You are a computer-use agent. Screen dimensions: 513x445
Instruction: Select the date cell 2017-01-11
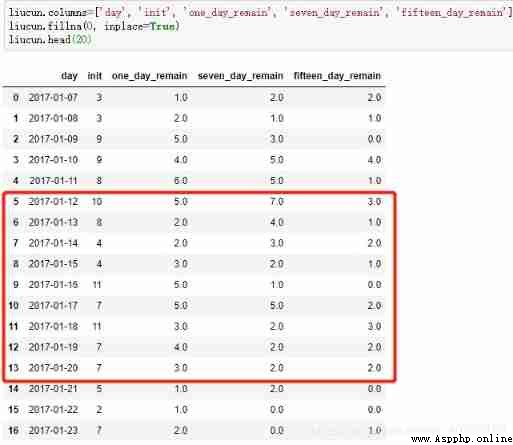(x=53, y=181)
